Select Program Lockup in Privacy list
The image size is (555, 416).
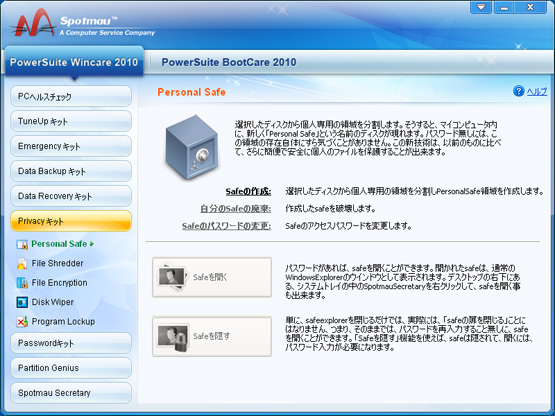click(63, 321)
